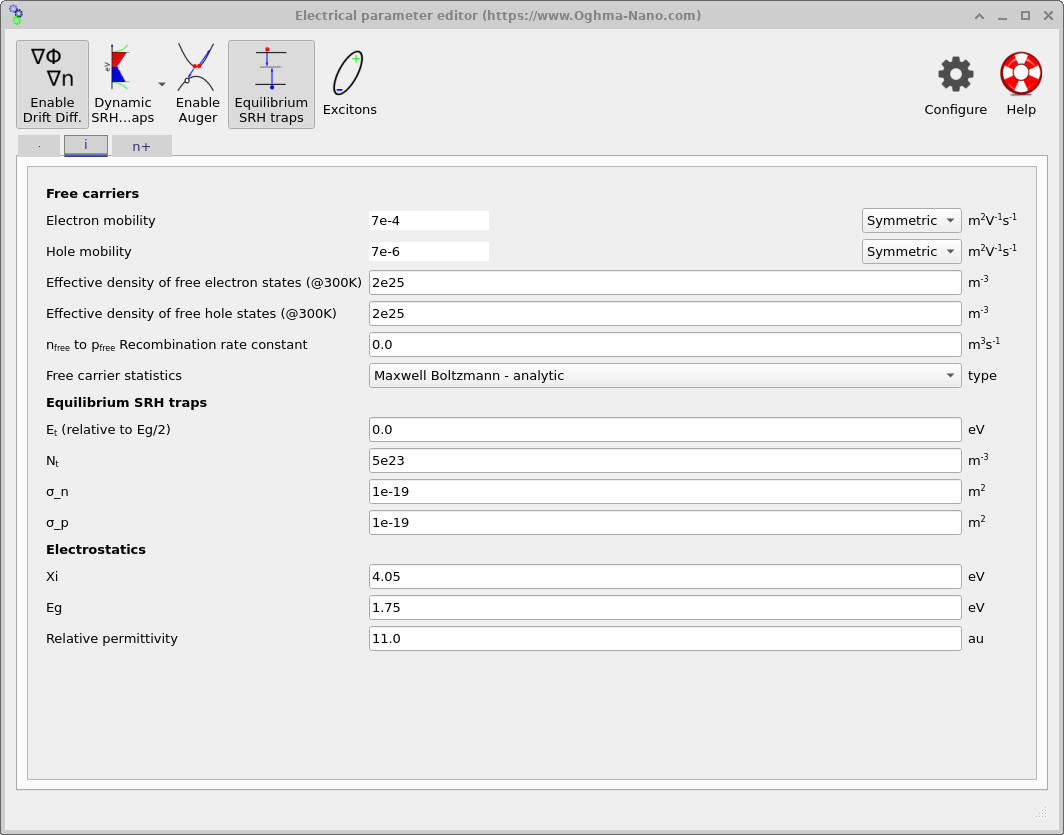The width and height of the screenshot is (1064, 835).
Task: Switch to the n+ layer tab
Action: pyautogui.click(x=141, y=145)
